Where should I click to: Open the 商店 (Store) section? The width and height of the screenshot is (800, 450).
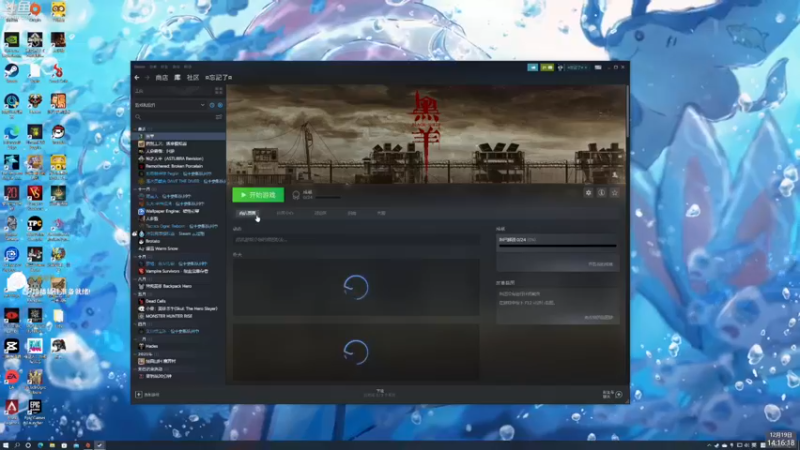click(162, 78)
